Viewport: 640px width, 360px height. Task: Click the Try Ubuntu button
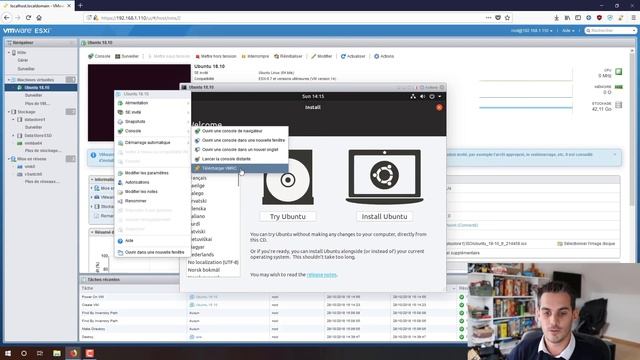[x=288, y=217]
